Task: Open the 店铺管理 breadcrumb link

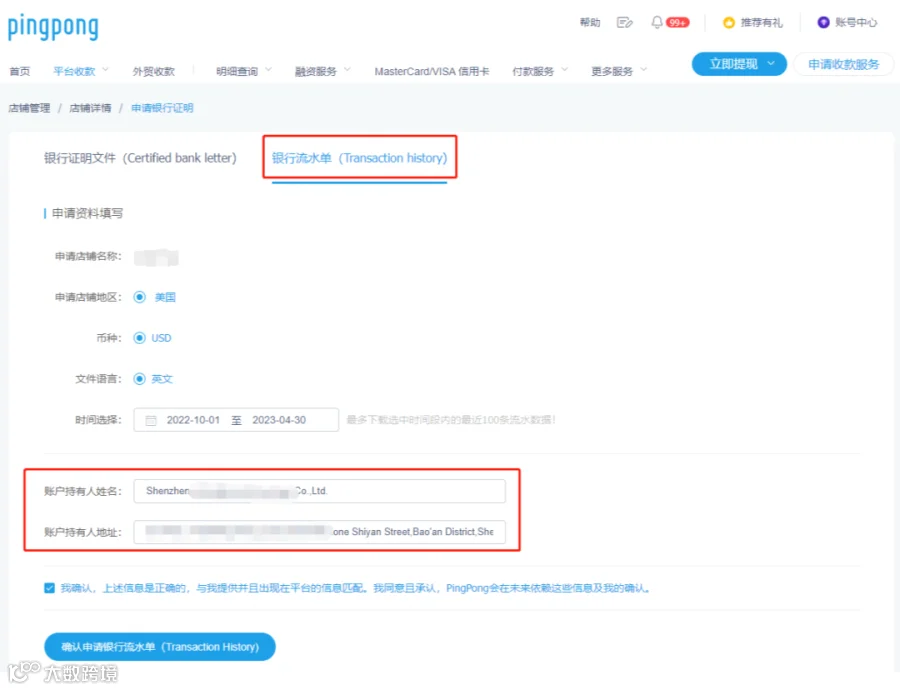Action: click(29, 107)
